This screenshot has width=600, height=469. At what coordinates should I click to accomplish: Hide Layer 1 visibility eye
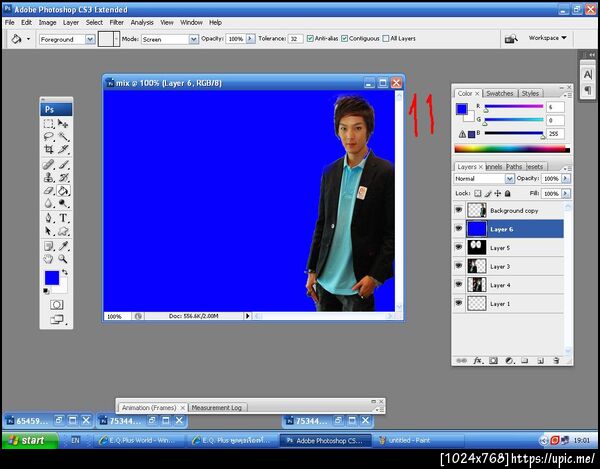pos(458,303)
